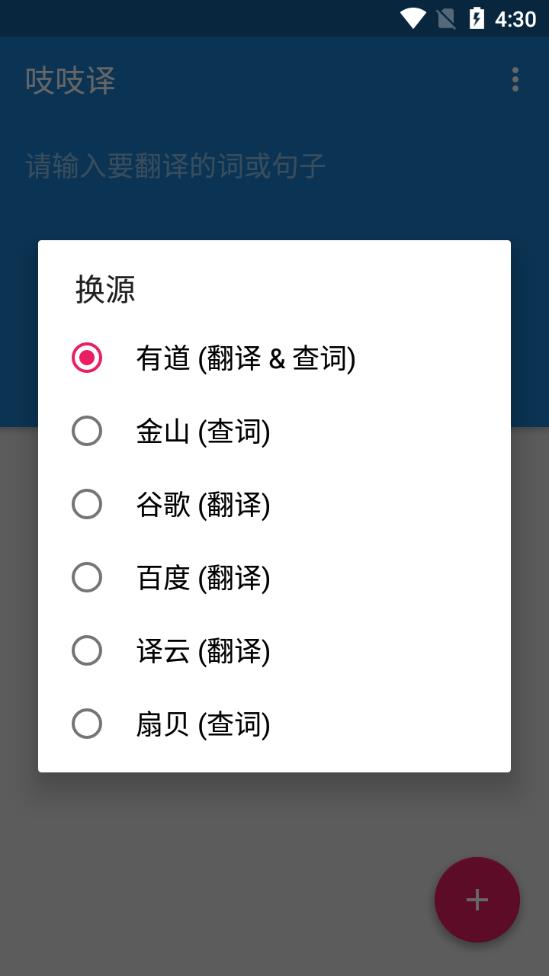Choose the 谷歌 (翻译) option text
549x976 pixels.
tap(204, 505)
